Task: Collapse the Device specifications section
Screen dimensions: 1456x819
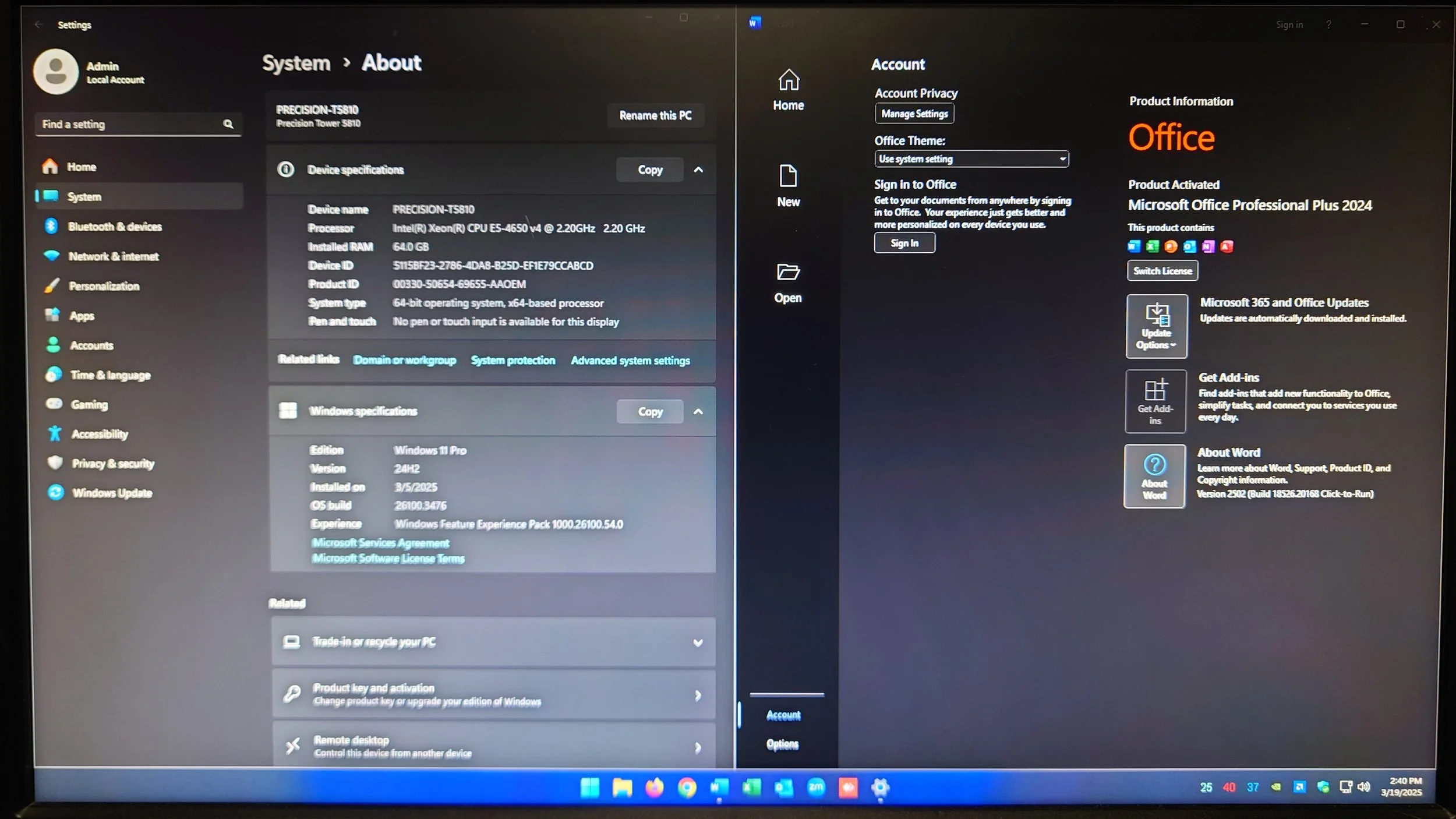Action: 698,170
